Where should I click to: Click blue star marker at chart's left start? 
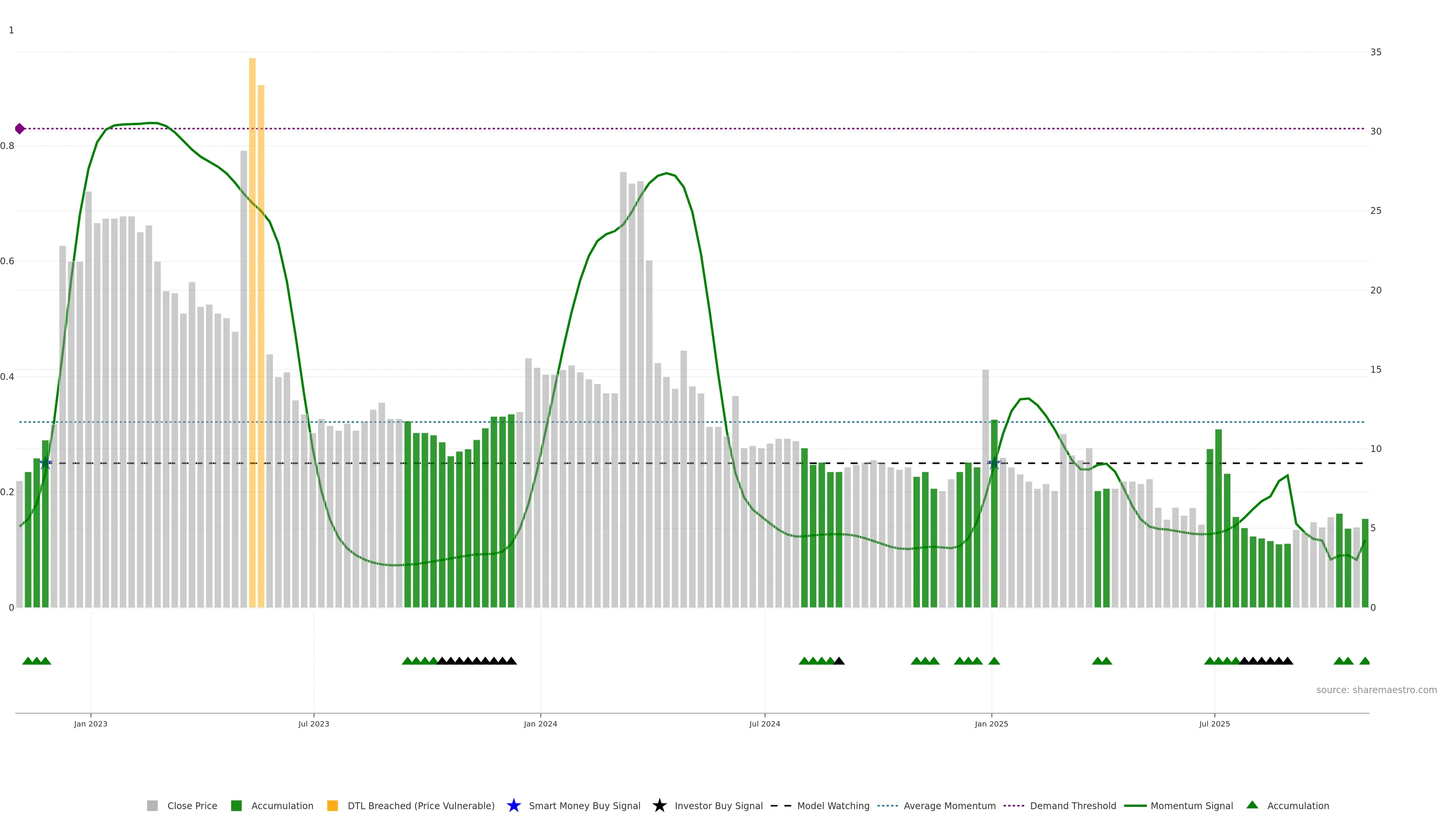tap(46, 463)
